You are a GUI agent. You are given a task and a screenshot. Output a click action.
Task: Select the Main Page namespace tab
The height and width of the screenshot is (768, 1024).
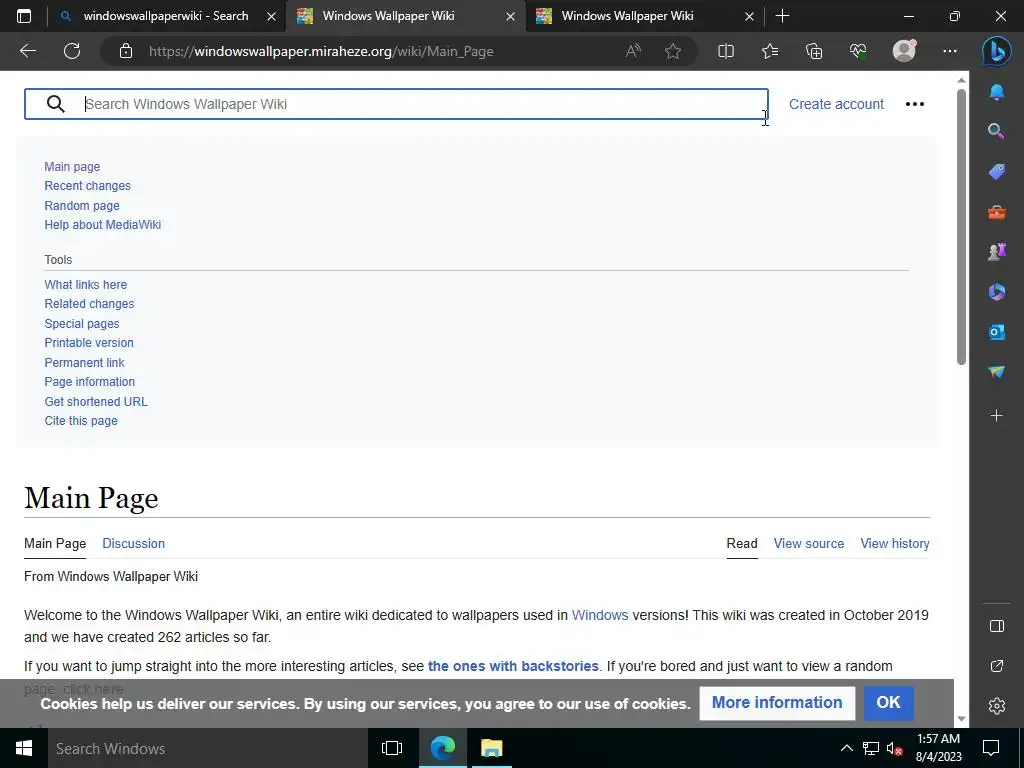pyautogui.click(x=55, y=543)
